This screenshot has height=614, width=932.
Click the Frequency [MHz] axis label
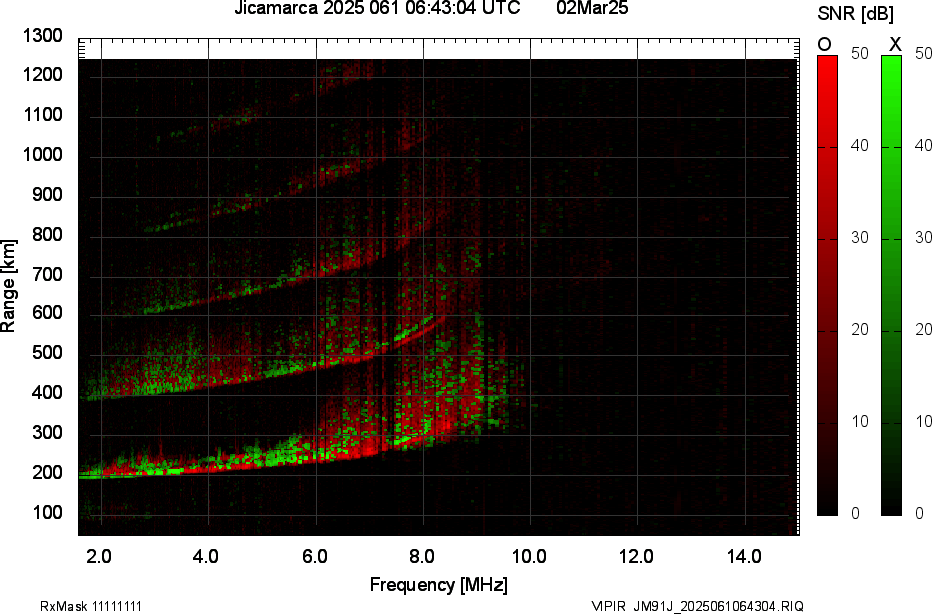tap(439, 585)
